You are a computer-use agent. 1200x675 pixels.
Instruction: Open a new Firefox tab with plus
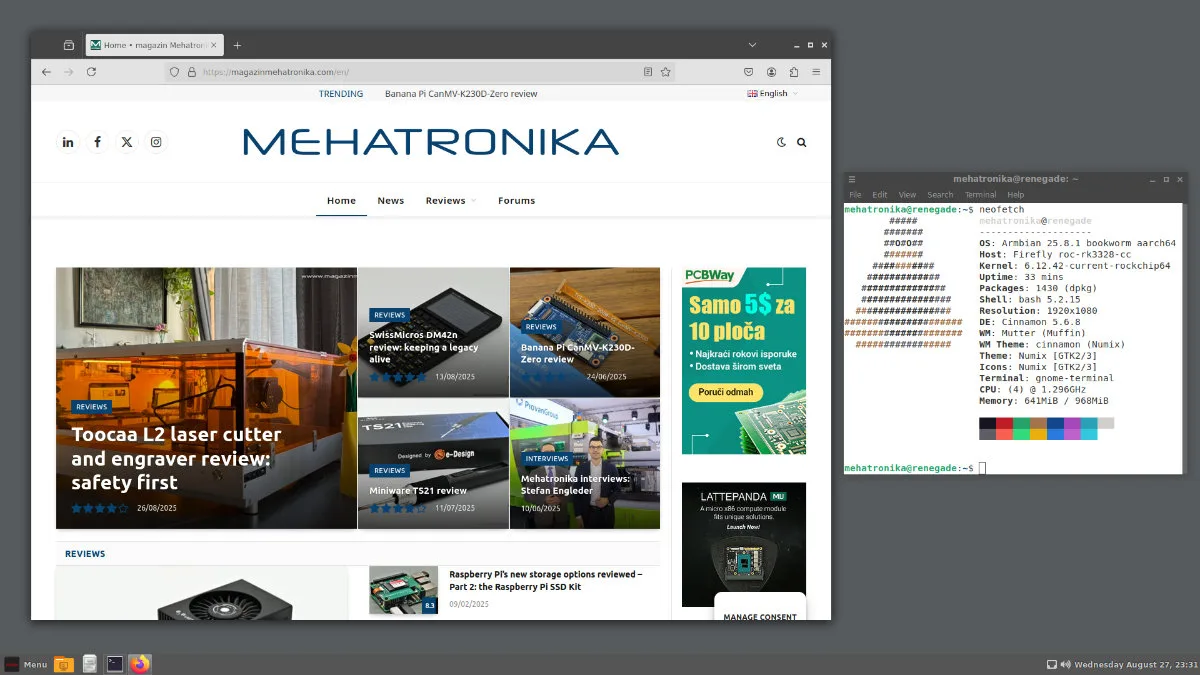(237, 45)
